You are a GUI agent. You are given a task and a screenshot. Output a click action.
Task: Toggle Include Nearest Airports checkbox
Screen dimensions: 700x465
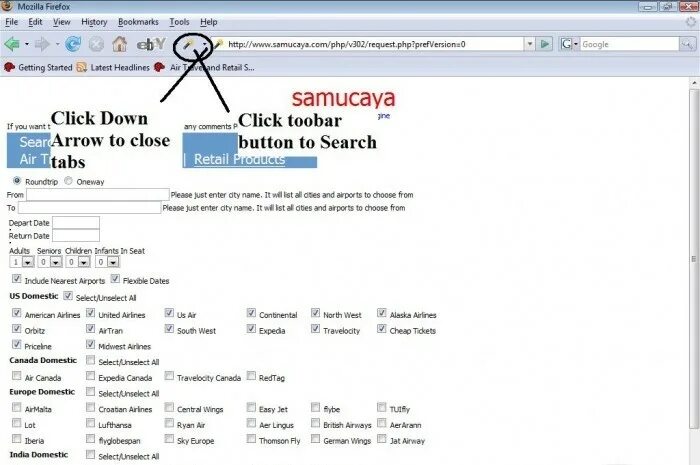pyautogui.click(x=17, y=279)
